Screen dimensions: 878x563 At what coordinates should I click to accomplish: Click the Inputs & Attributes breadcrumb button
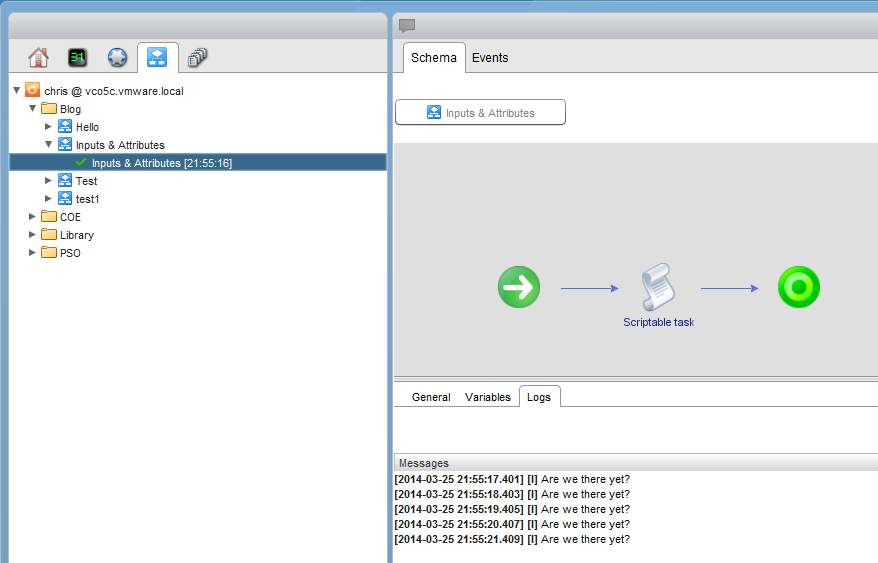pos(480,113)
